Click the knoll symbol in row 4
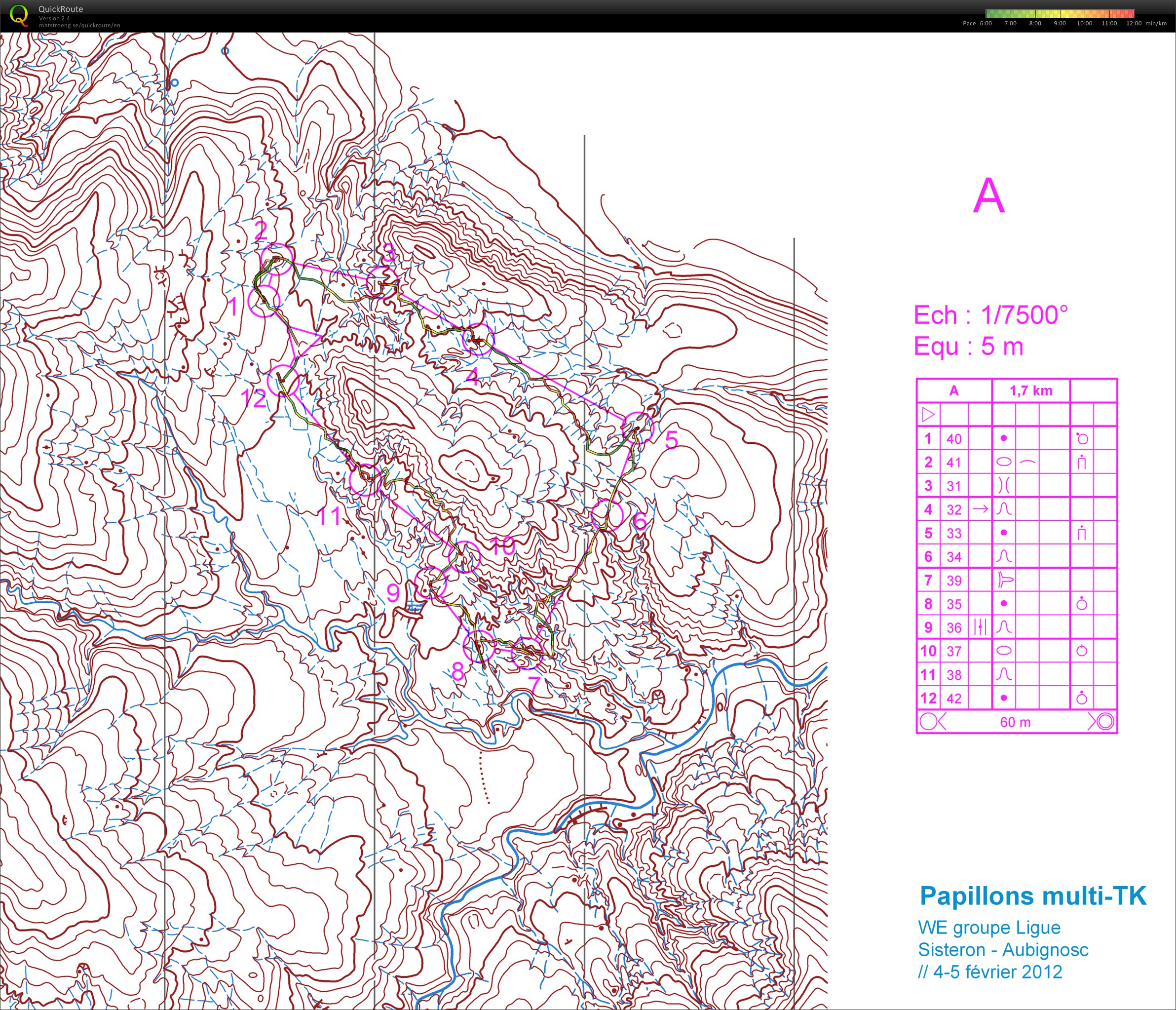Image resolution: width=1176 pixels, height=1010 pixels. [1003, 509]
